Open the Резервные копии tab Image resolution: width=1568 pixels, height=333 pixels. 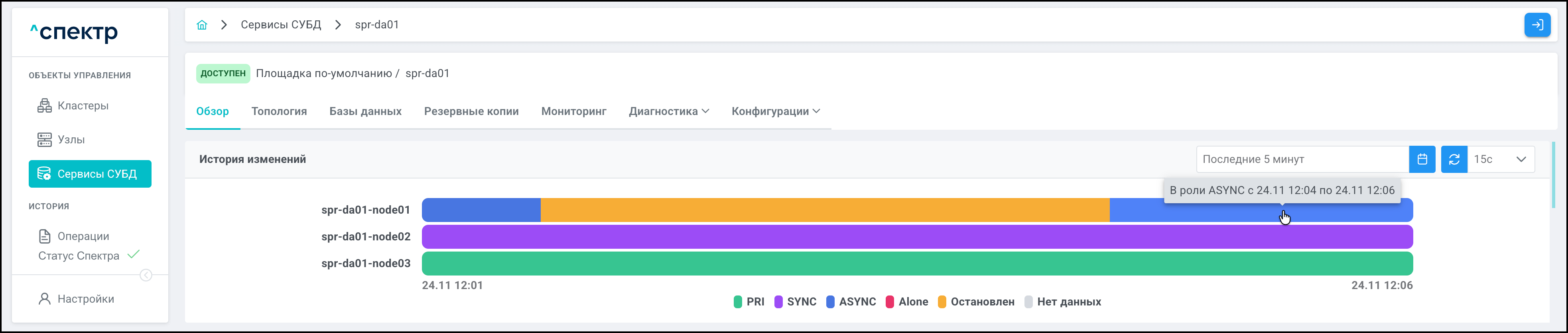click(x=471, y=111)
